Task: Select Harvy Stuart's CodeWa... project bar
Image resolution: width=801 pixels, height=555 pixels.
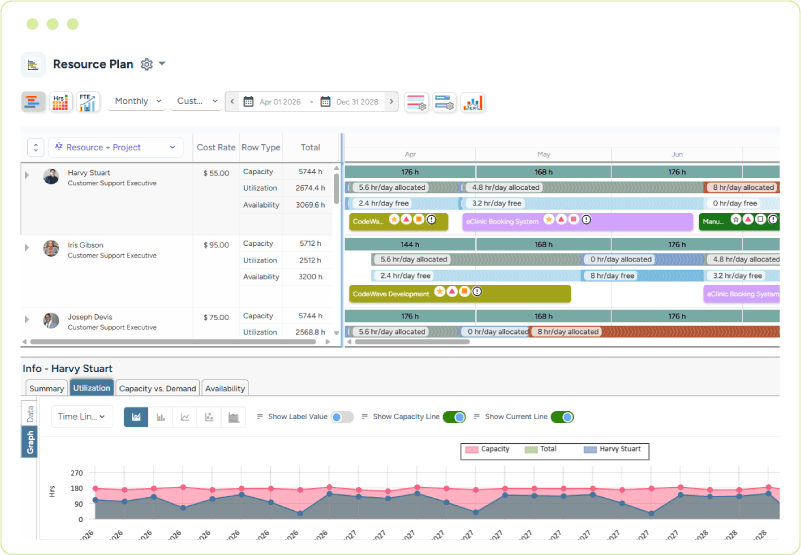Action: tap(398, 221)
